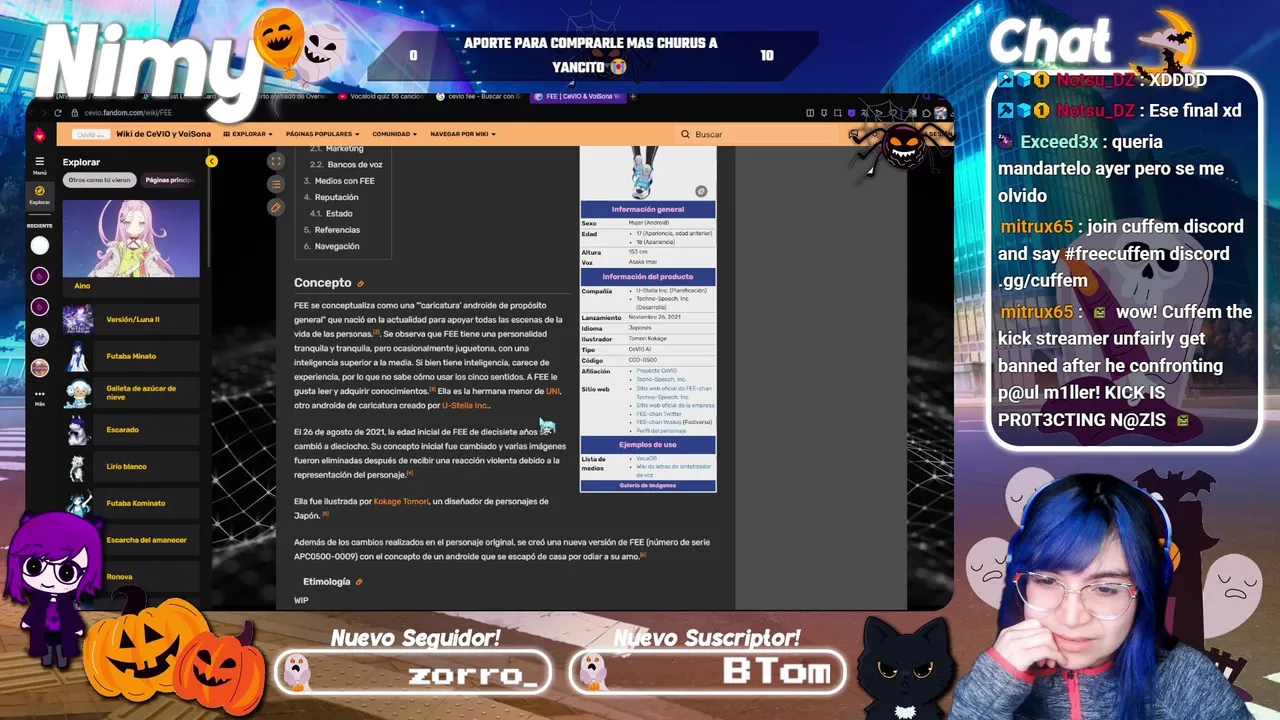This screenshot has height=720, width=1280.
Task: Edit the Concepto section pencil icon
Action: click(361, 284)
